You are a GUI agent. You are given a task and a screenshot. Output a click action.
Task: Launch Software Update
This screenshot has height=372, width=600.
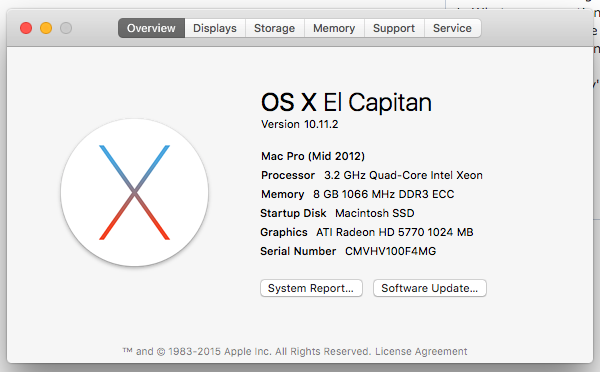[430, 288]
